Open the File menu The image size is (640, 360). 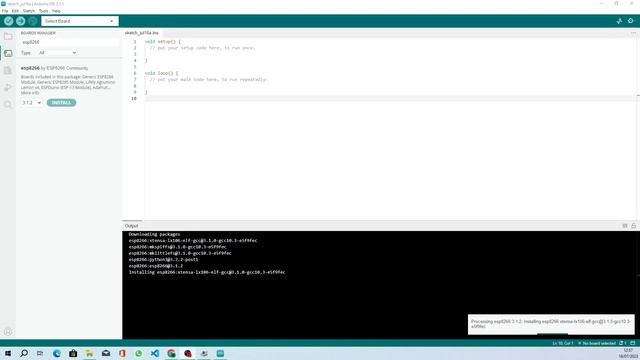pyautogui.click(x=5, y=11)
